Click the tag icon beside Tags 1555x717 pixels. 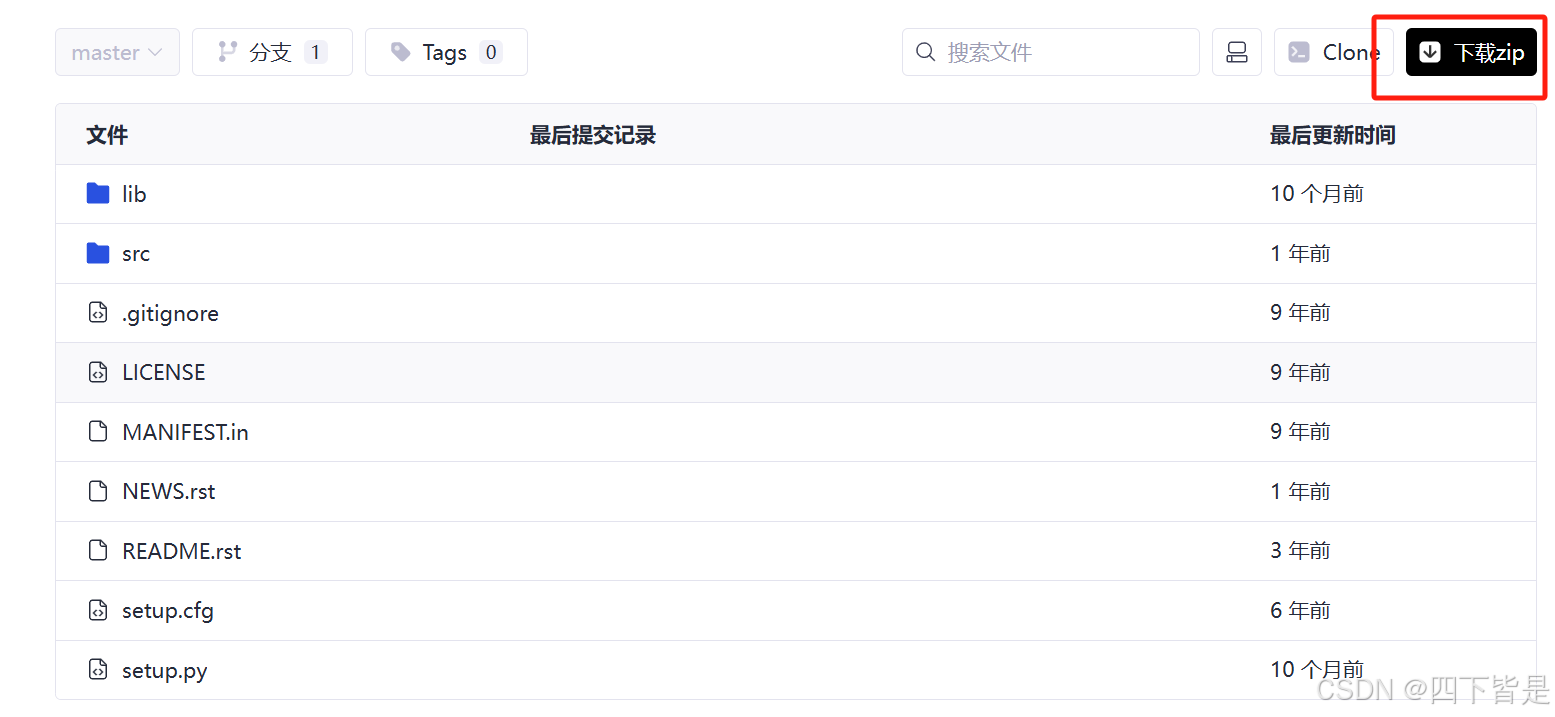[x=400, y=51]
